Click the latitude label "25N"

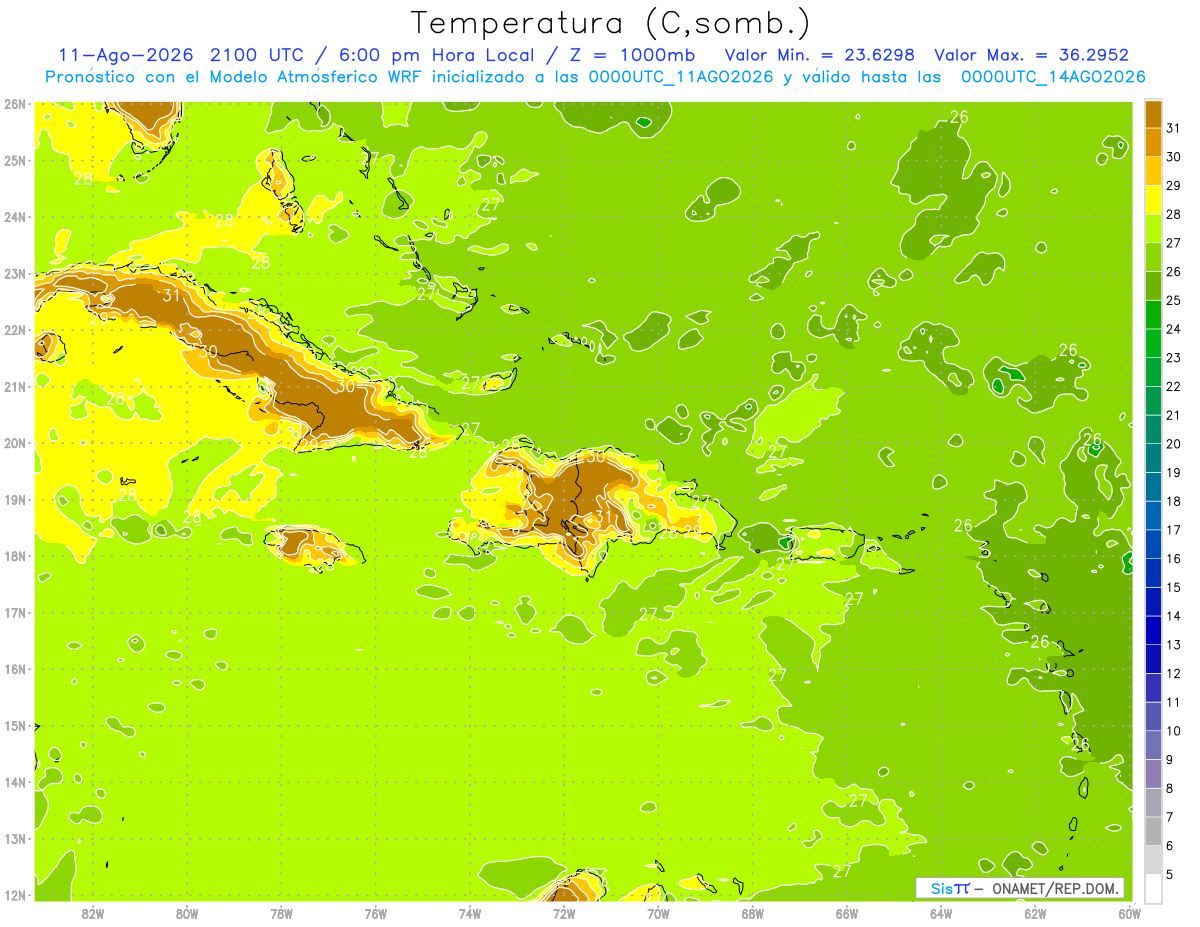pyautogui.click(x=15, y=161)
